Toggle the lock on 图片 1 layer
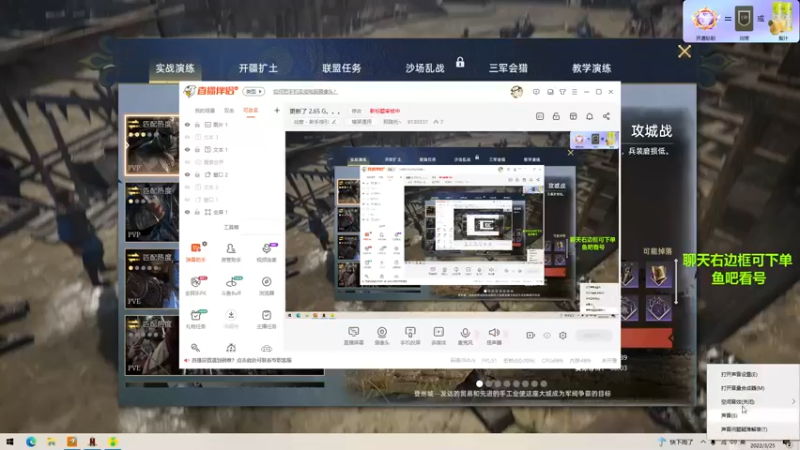The height and width of the screenshot is (450, 800). coord(197,124)
